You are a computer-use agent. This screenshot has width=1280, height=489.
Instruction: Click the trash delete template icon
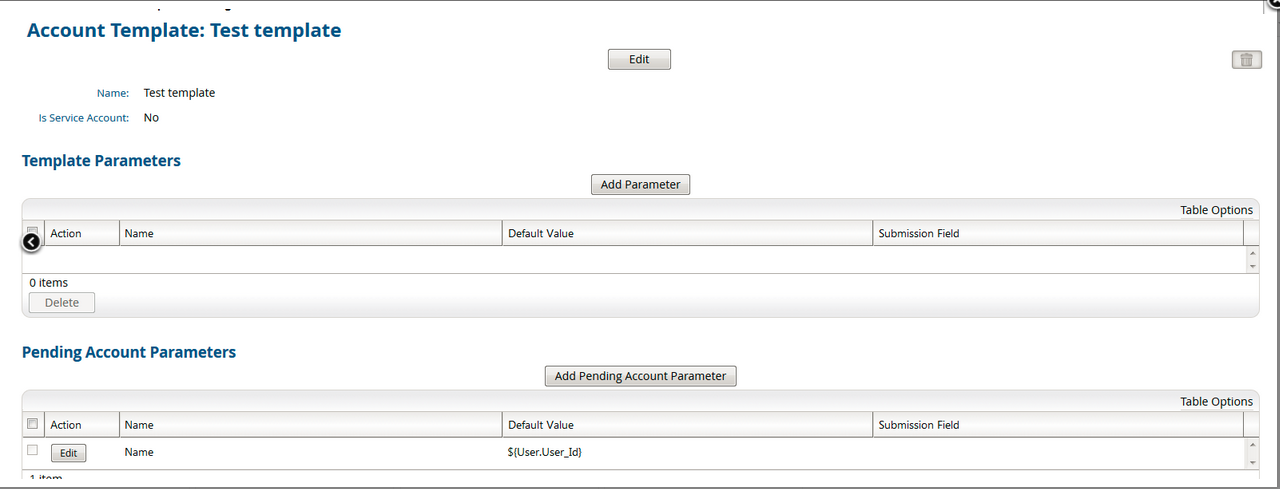pyautogui.click(x=1246, y=60)
